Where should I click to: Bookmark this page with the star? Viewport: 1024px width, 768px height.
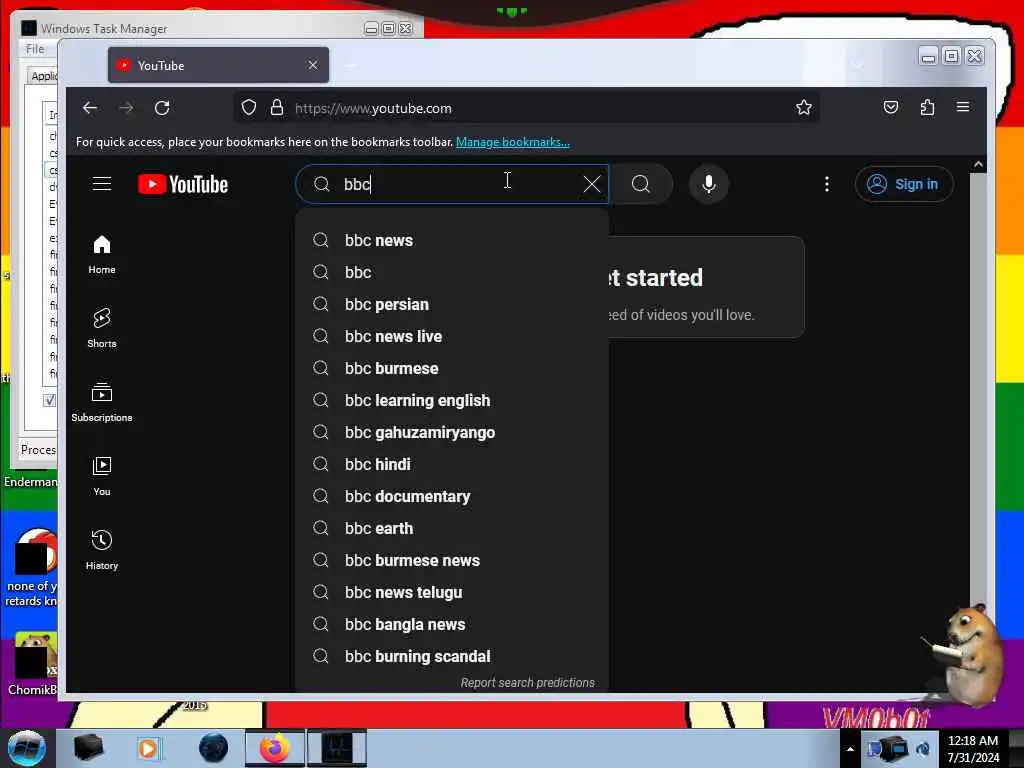click(x=804, y=107)
